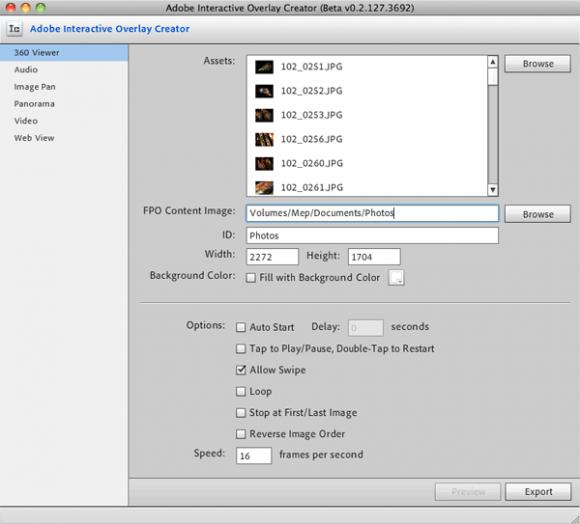The image size is (580, 524).
Task: Click the Adobe Interactive Overlay Creator title link
Action: click(x=110, y=29)
